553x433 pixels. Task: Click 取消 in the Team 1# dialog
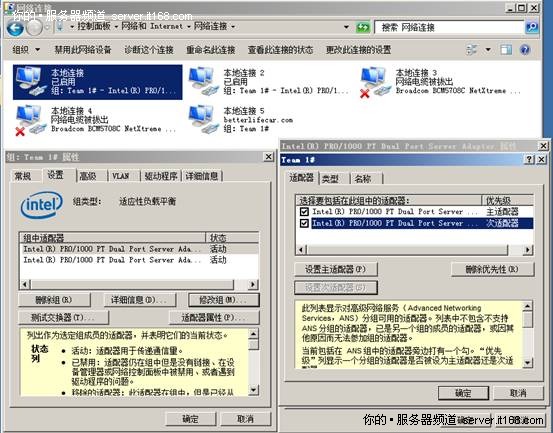pos(518,393)
